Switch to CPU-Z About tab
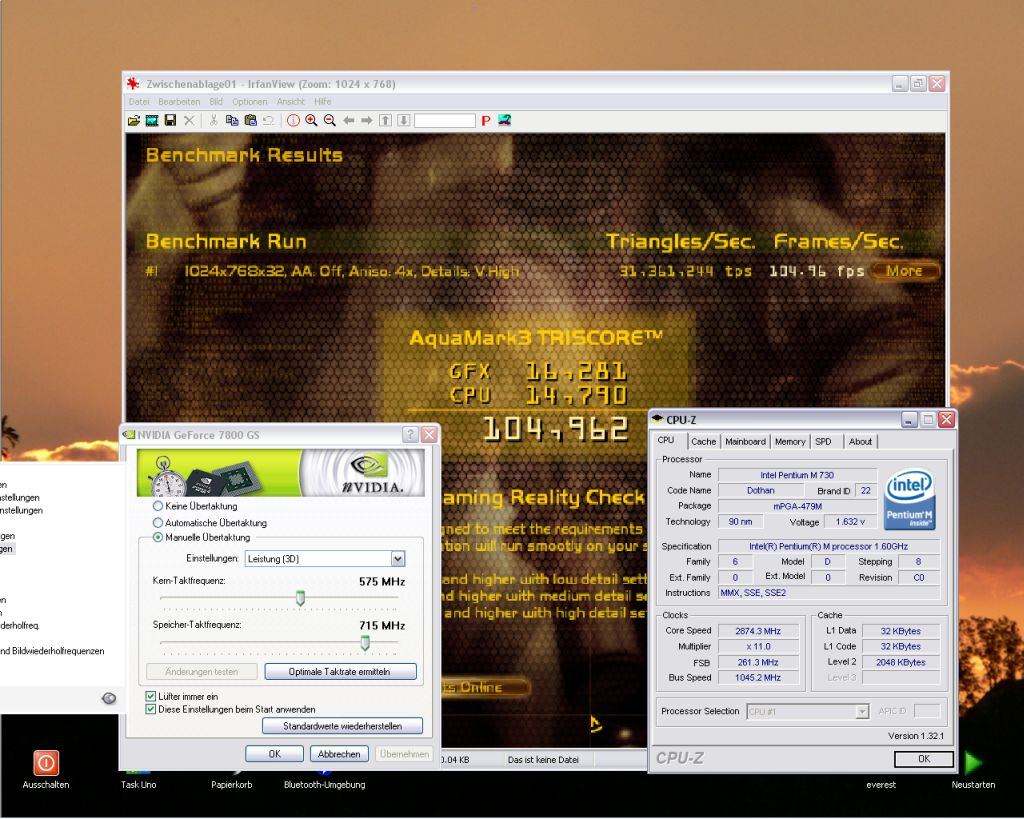Screen dimensions: 1024x819 pos(860,442)
